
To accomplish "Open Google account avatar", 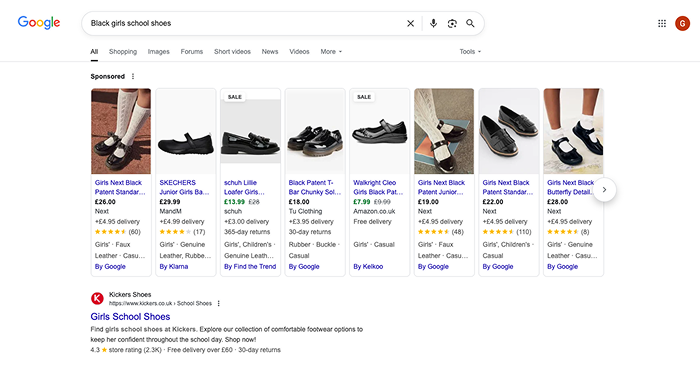I will pyautogui.click(x=682, y=23).
